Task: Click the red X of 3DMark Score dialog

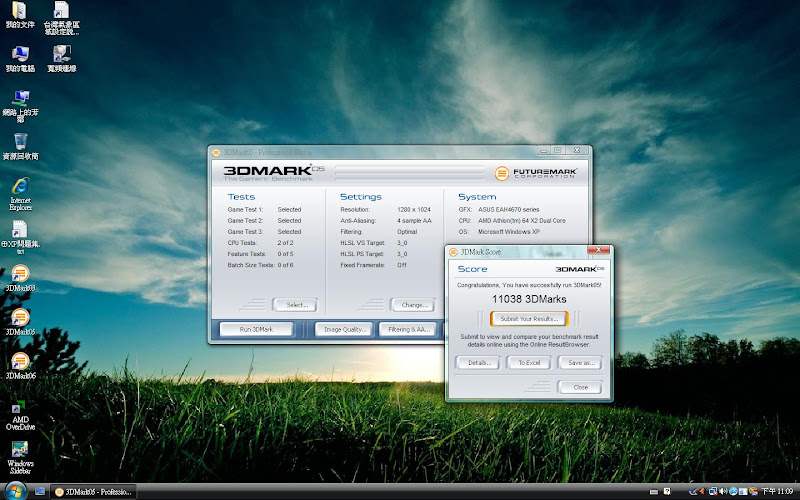Action: (x=598, y=250)
